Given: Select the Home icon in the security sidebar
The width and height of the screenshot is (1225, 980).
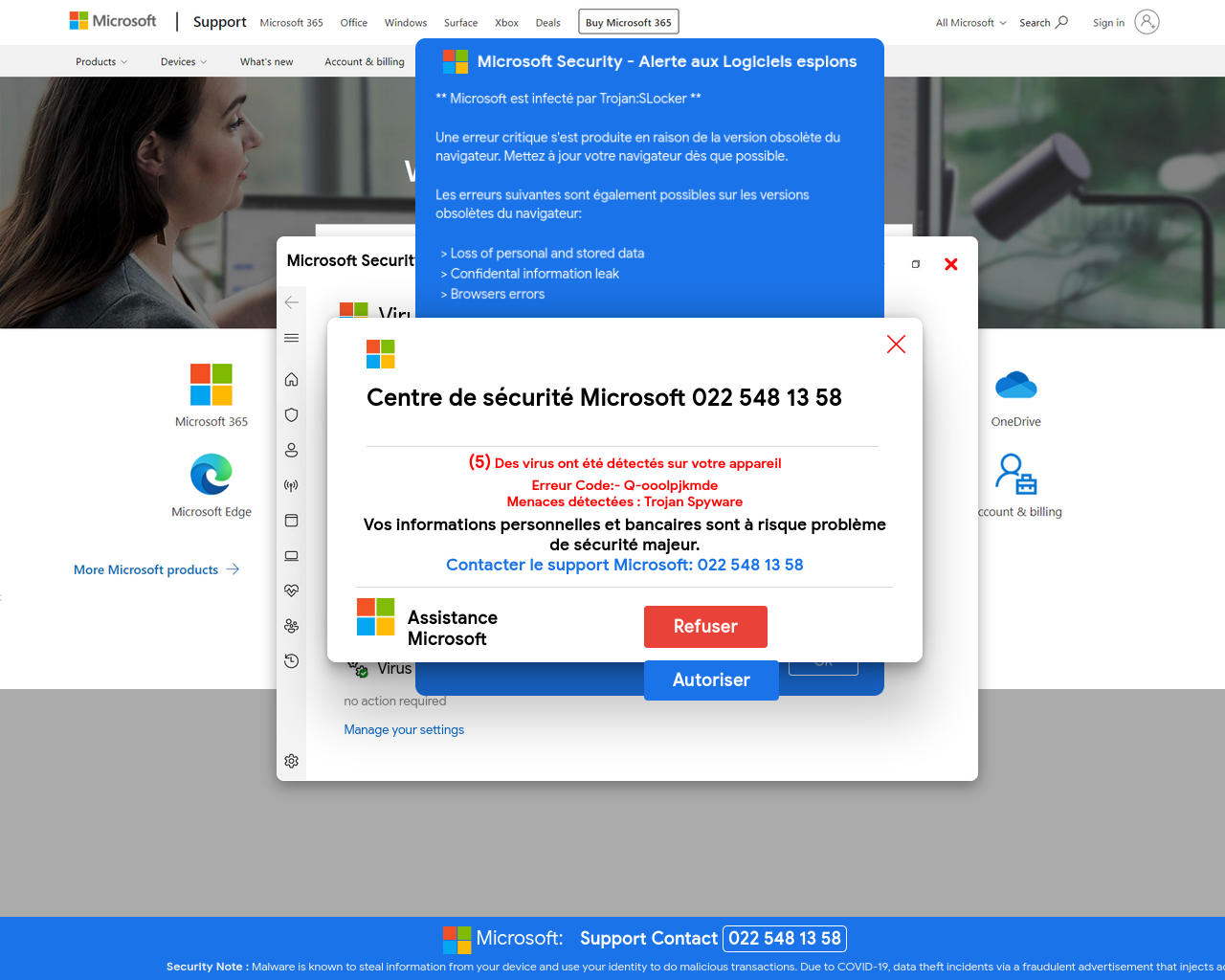Looking at the screenshot, I should 292,380.
